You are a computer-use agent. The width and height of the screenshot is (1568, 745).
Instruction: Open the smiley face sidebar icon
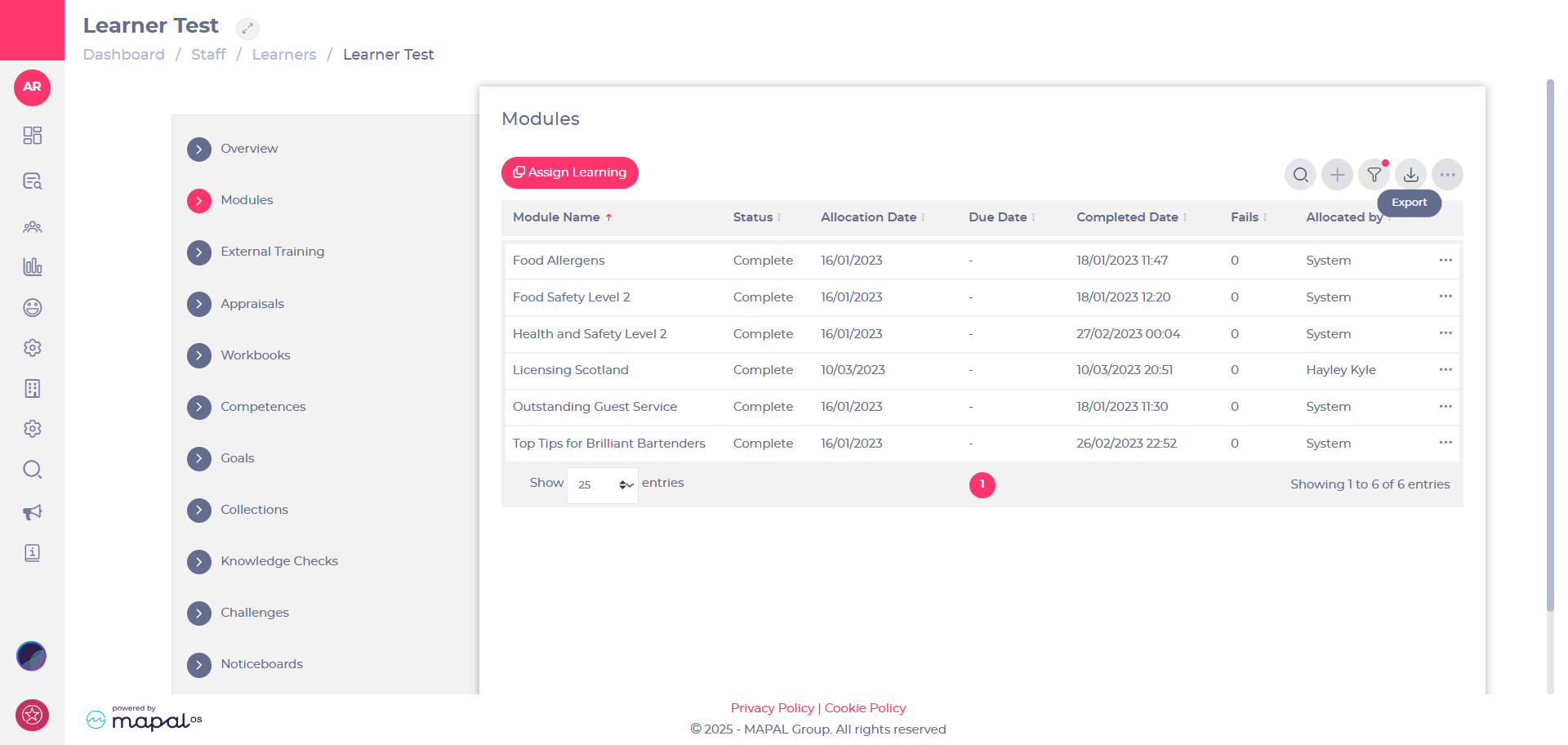tap(32, 307)
